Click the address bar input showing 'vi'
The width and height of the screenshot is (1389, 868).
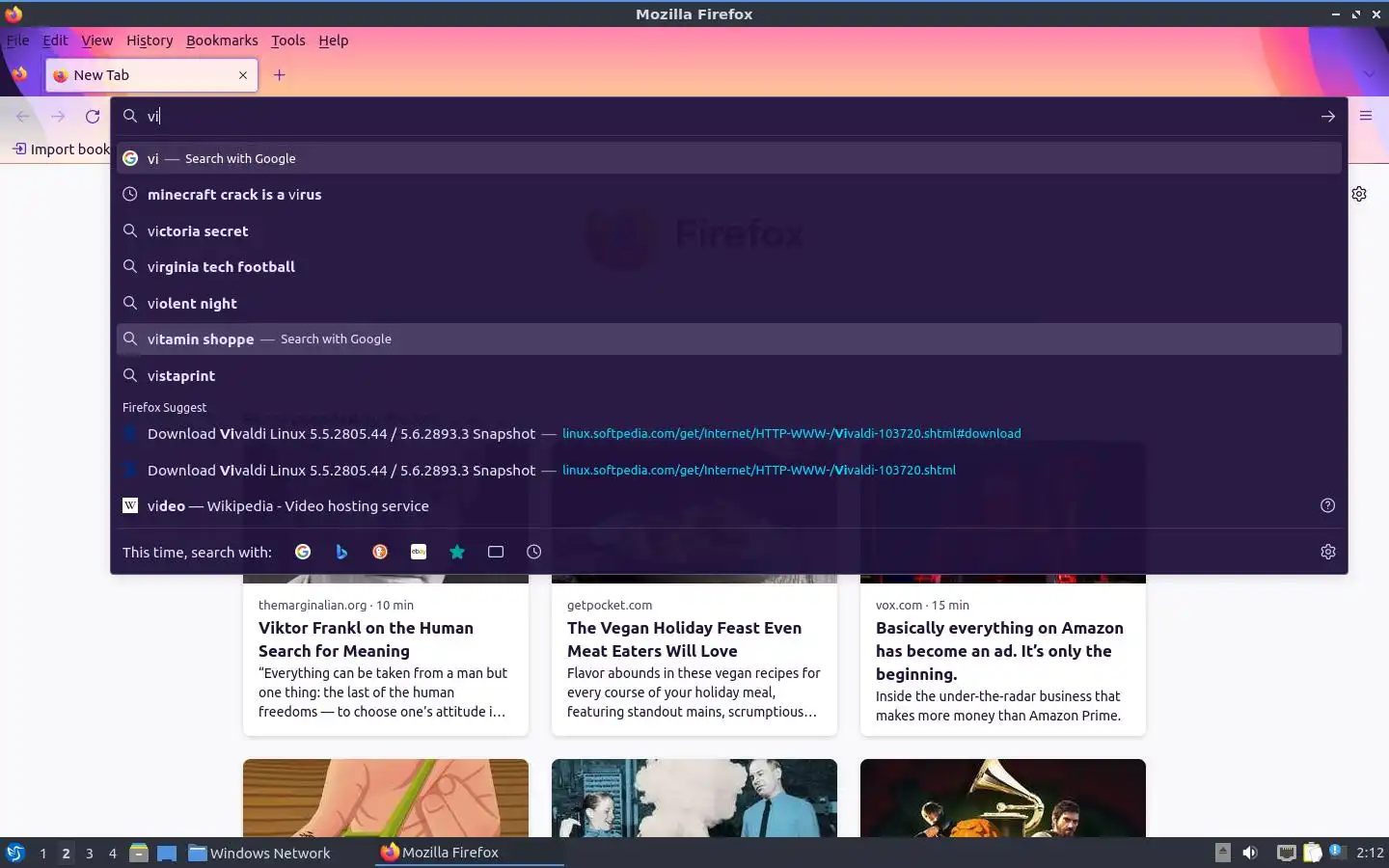(x=728, y=116)
